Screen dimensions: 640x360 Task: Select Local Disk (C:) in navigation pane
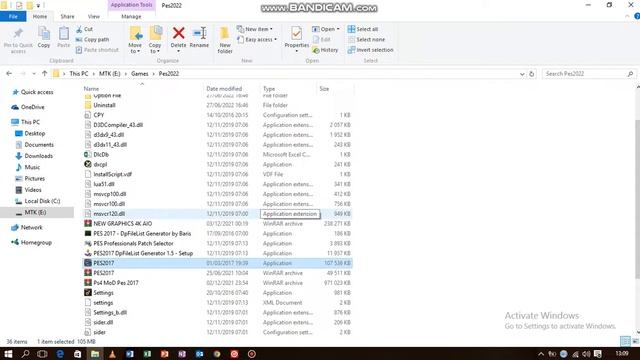42,201
